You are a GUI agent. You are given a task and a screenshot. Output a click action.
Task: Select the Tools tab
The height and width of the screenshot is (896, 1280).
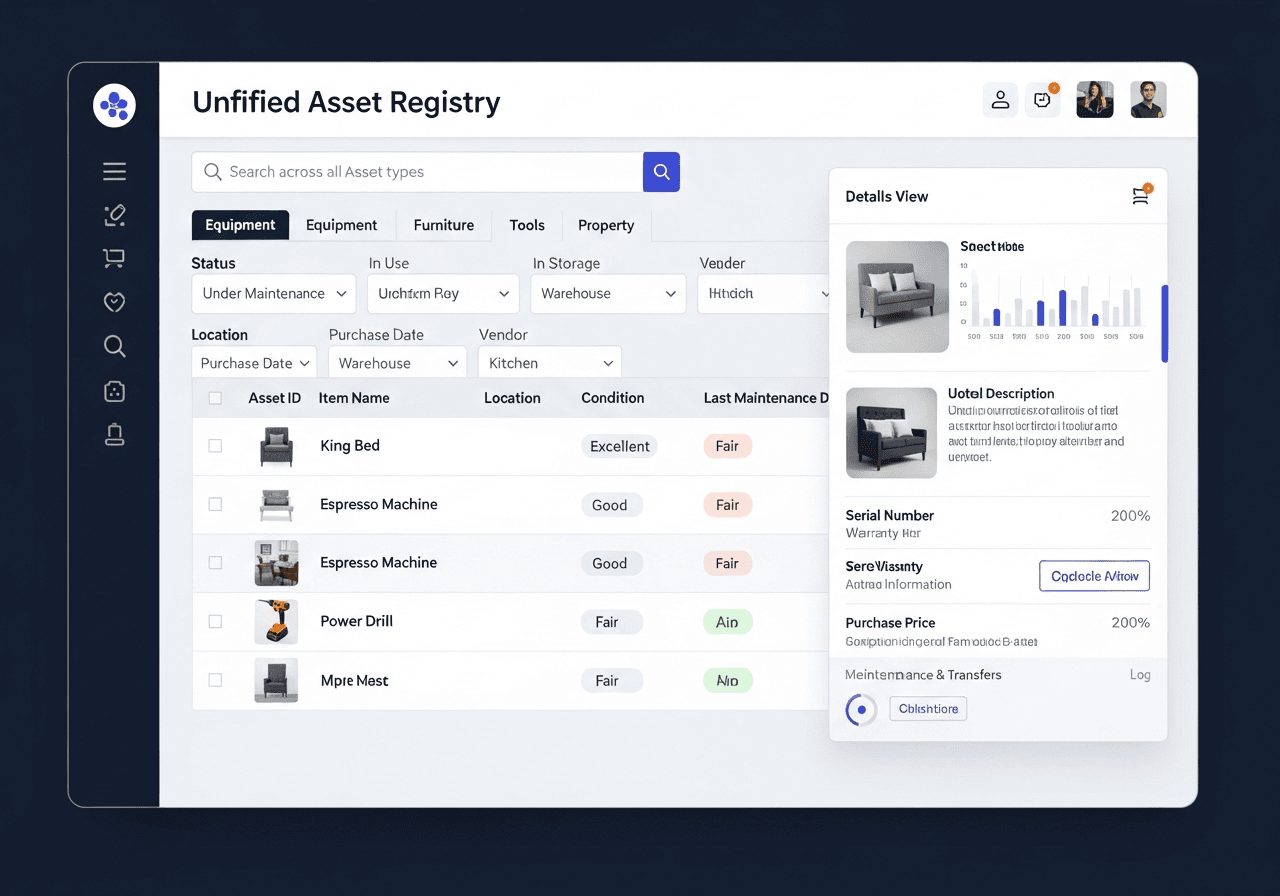pos(527,225)
